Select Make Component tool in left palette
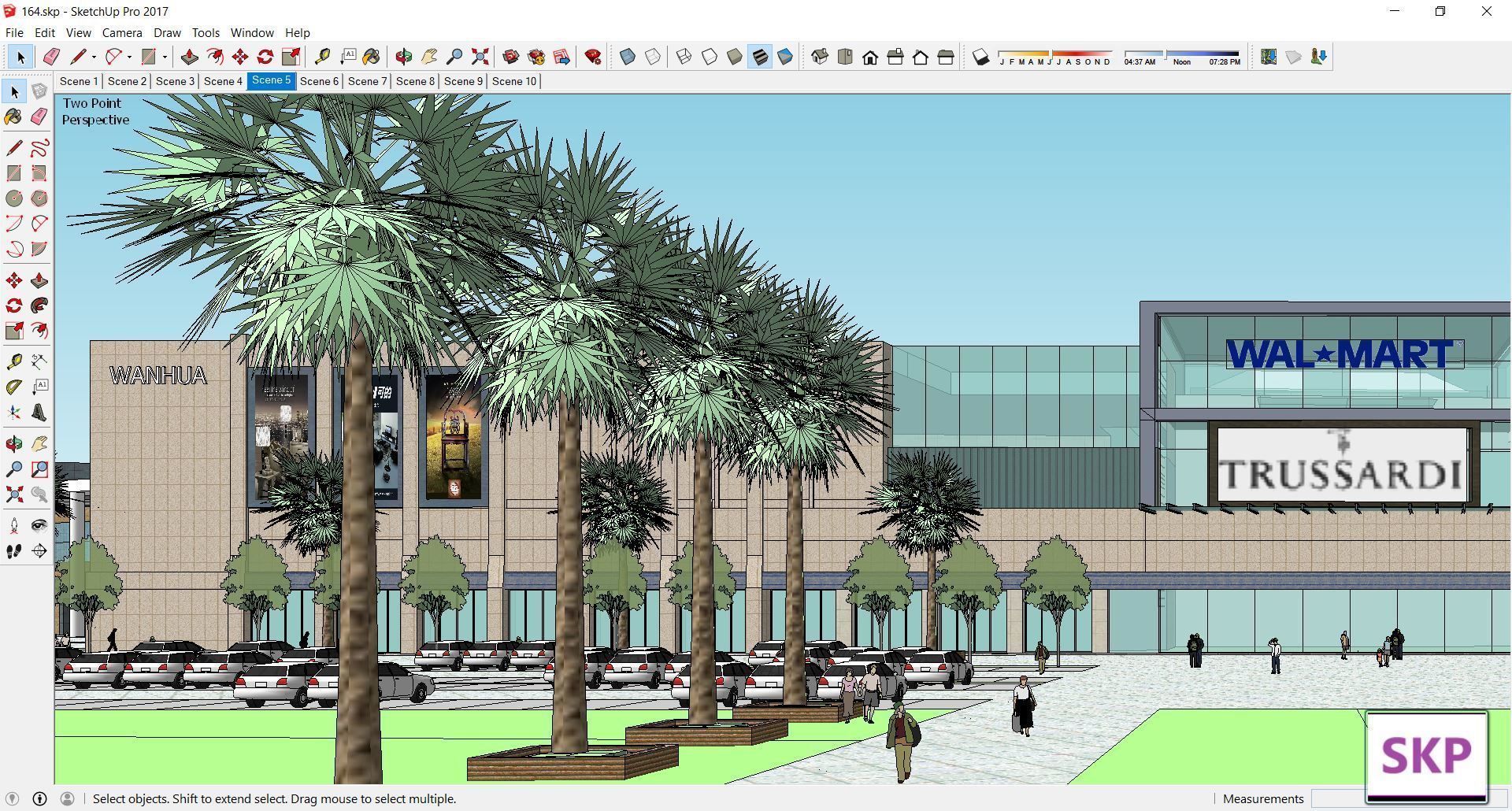 (39, 92)
